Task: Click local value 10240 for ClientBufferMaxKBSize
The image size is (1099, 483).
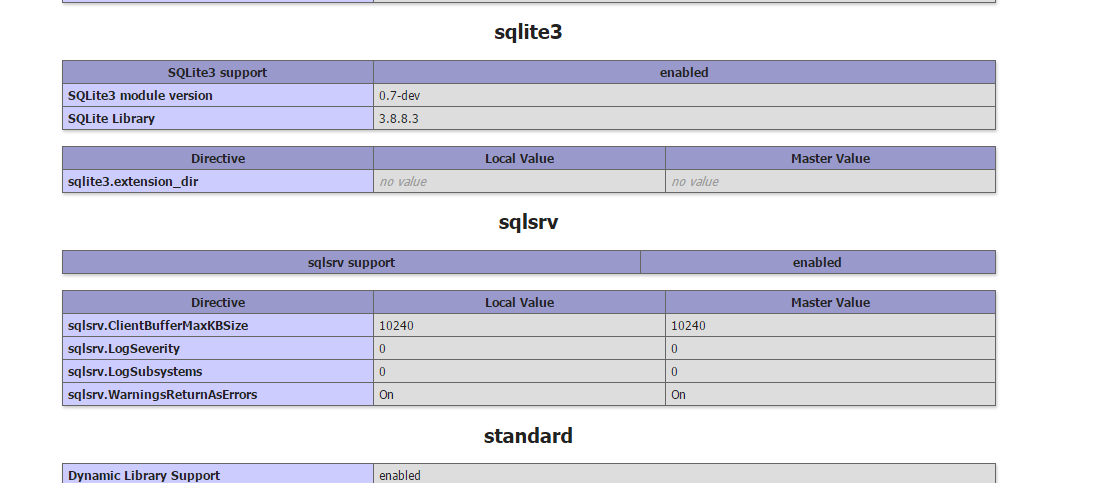Action: 397,325
